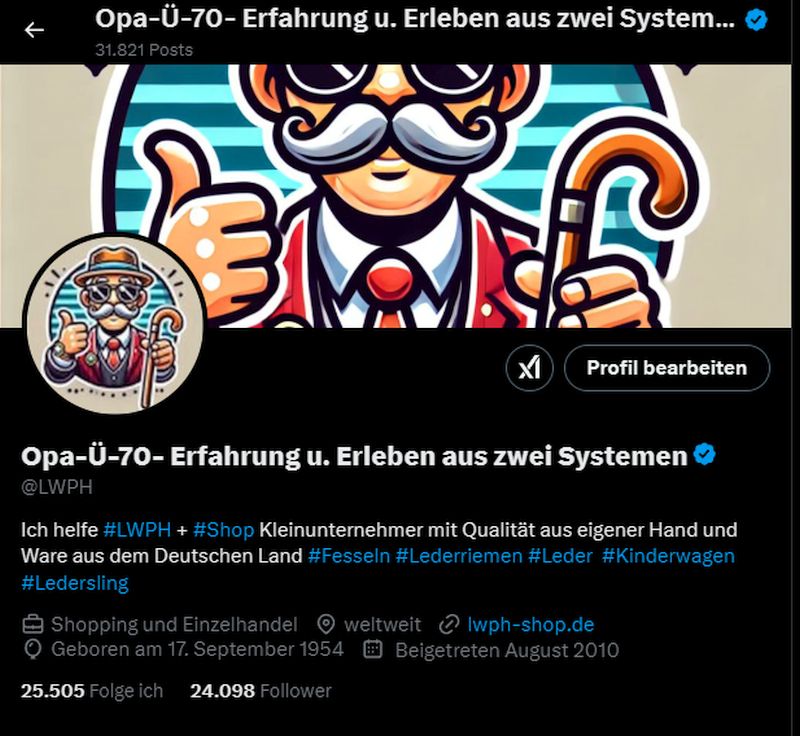
Task: Open the round profile avatar picture
Action: (115, 323)
